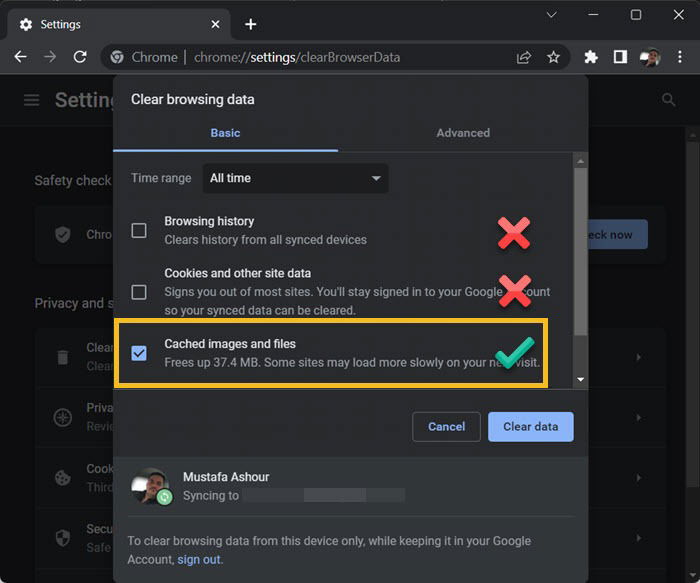Uncheck Cached images and files

click(139, 353)
